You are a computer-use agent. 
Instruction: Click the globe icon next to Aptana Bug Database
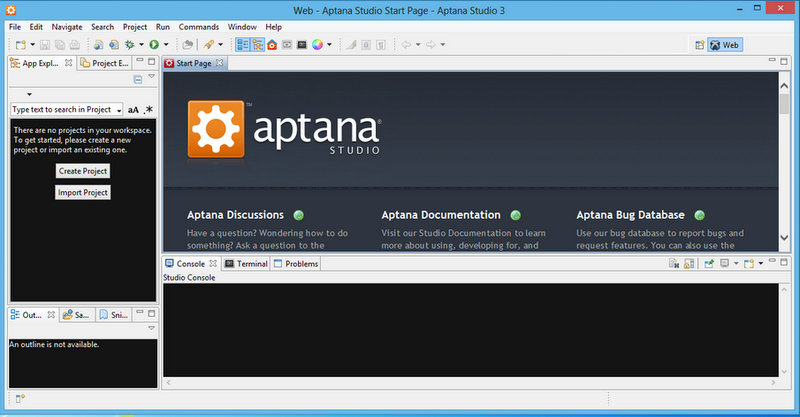pos(699,215)
